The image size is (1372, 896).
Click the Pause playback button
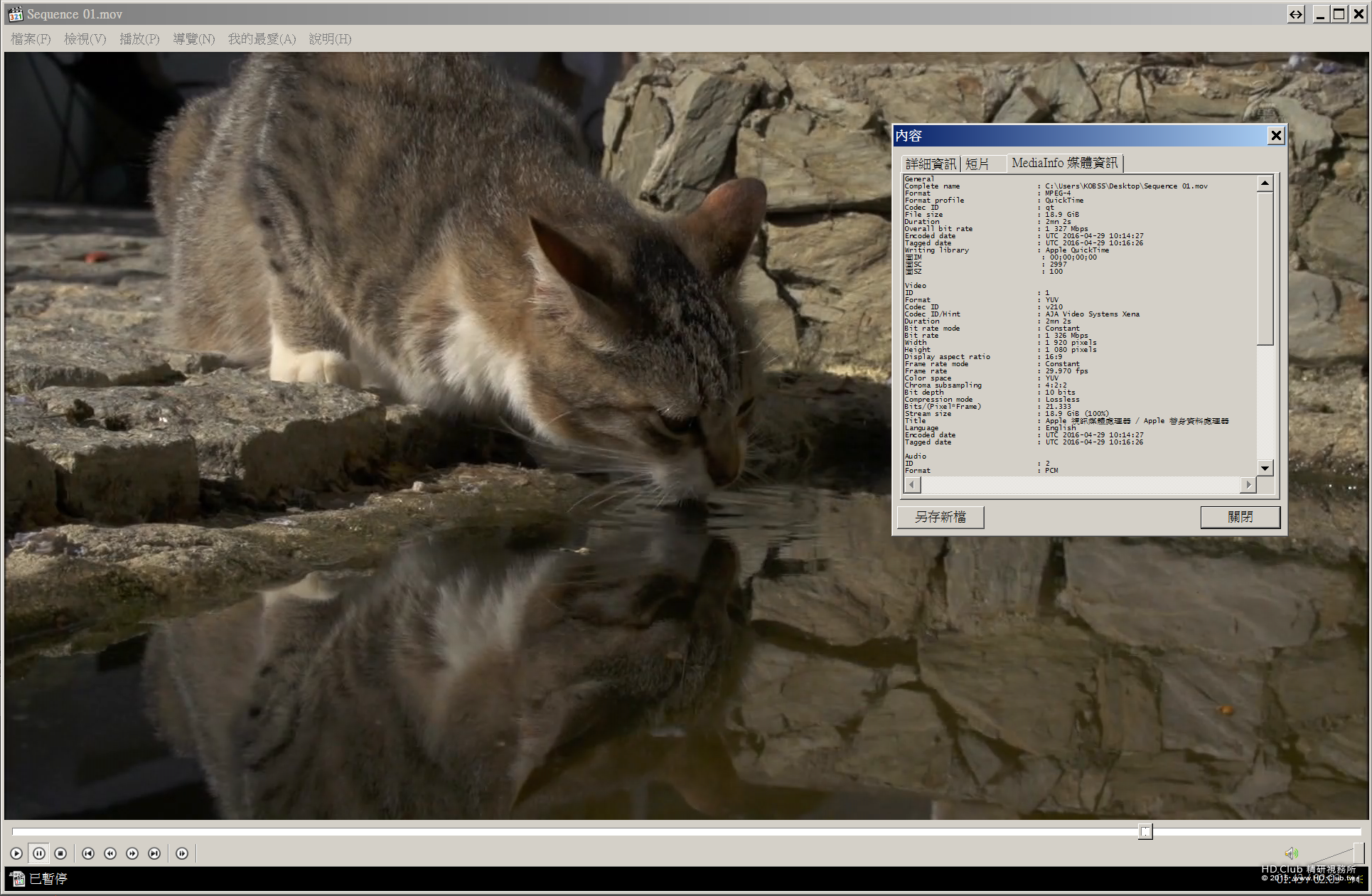tap(39, 853)
